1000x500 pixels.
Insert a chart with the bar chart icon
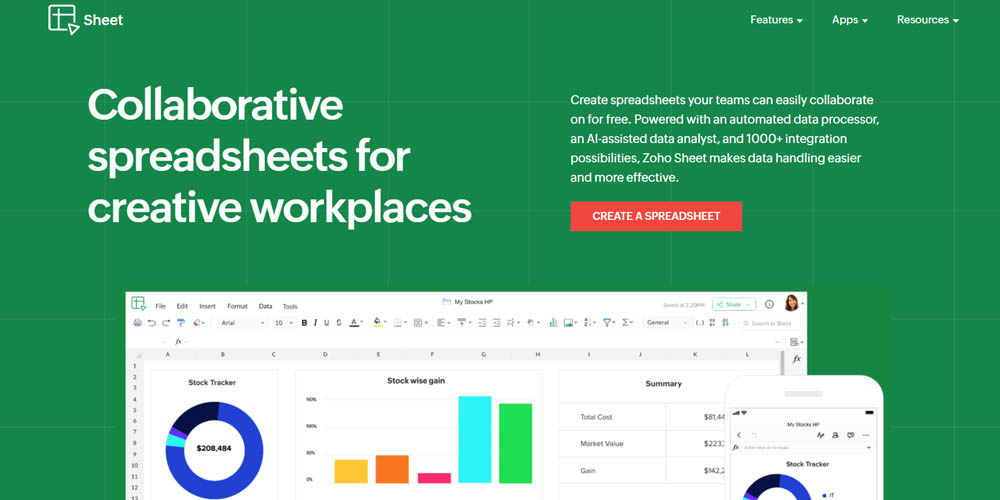click(553, 323)
